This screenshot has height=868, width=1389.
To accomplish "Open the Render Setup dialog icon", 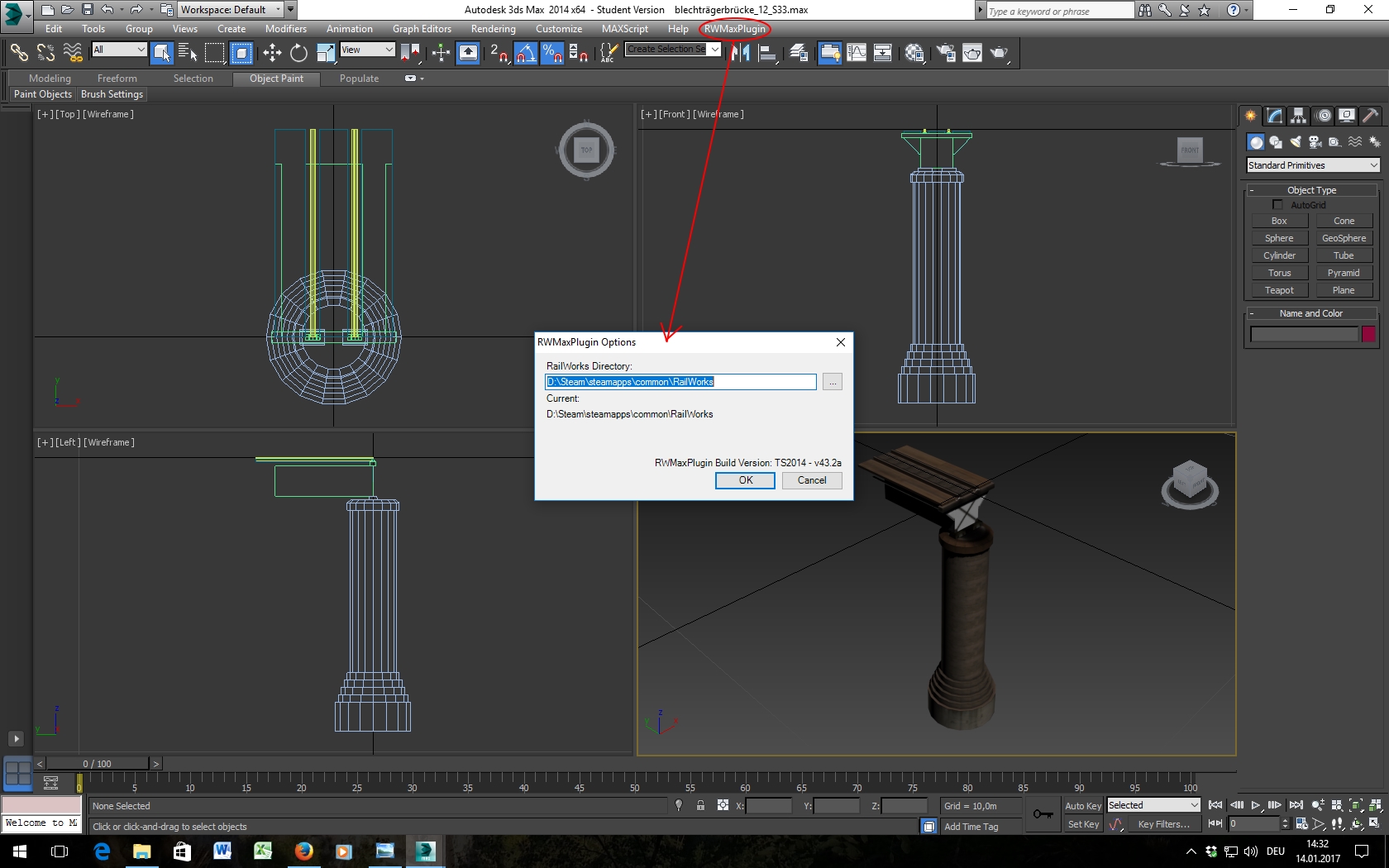I will (x=945, y=53).
